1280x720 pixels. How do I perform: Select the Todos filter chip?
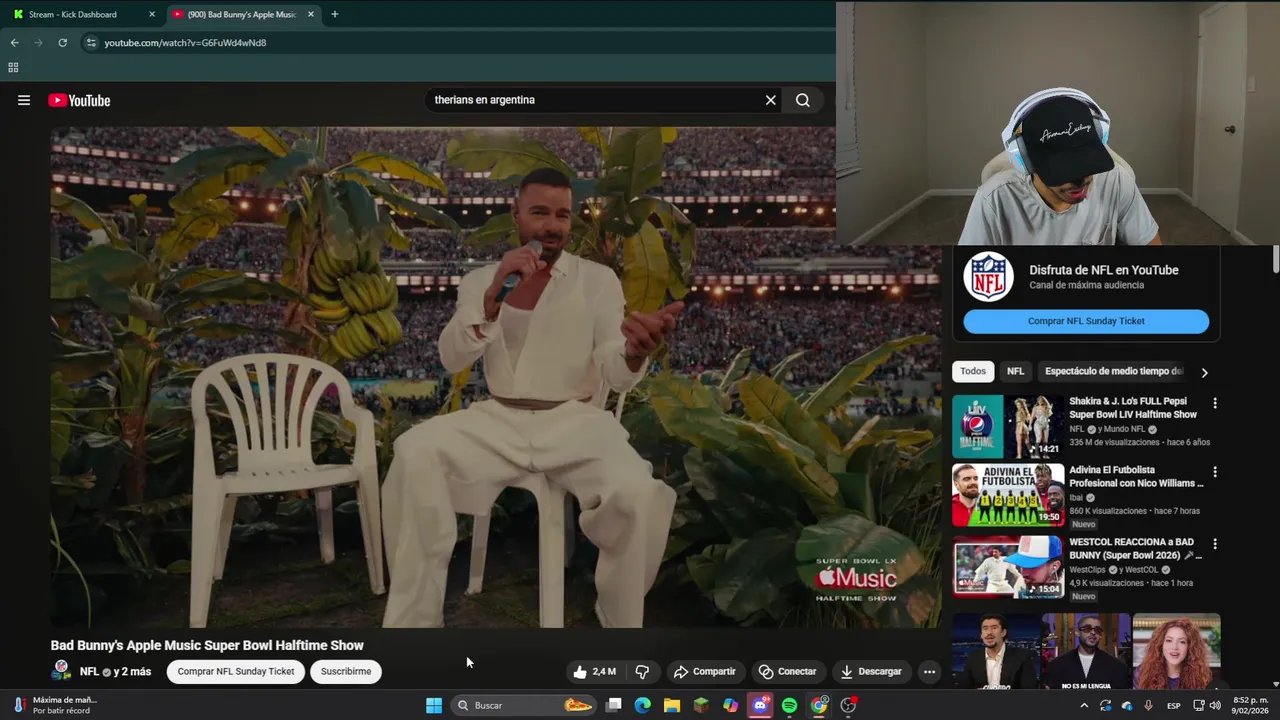(973, 371)
